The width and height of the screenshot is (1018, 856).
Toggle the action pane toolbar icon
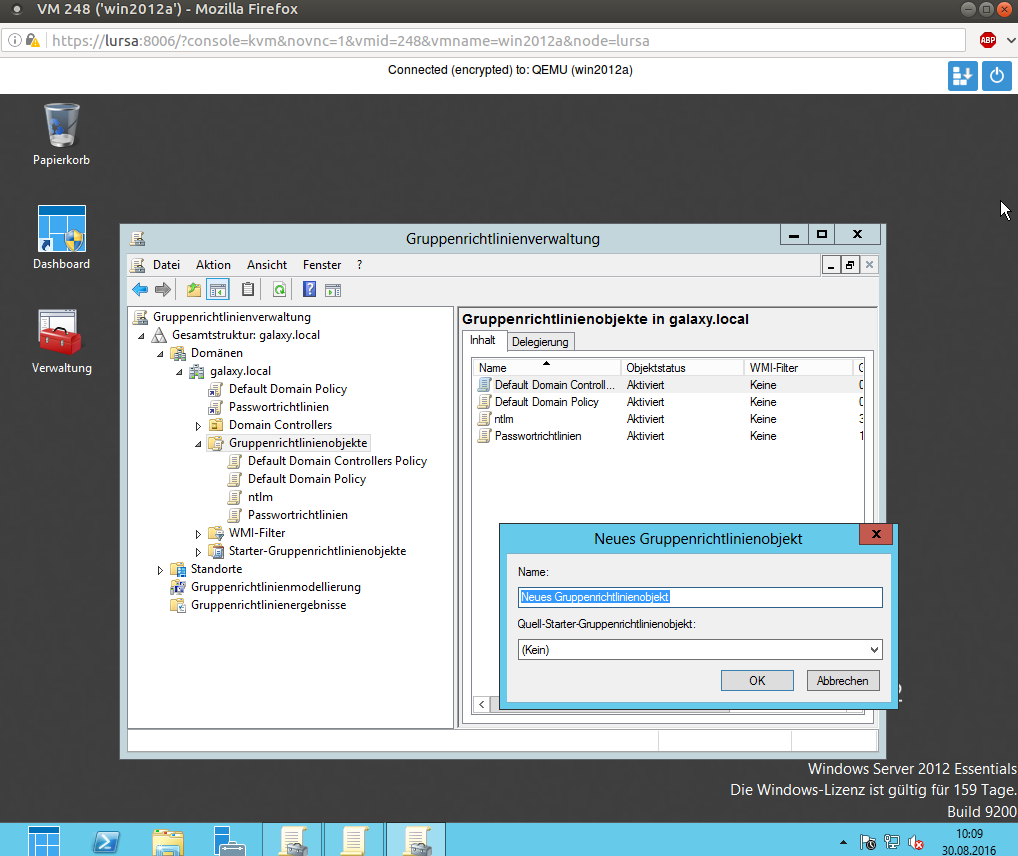pos(333,290)
